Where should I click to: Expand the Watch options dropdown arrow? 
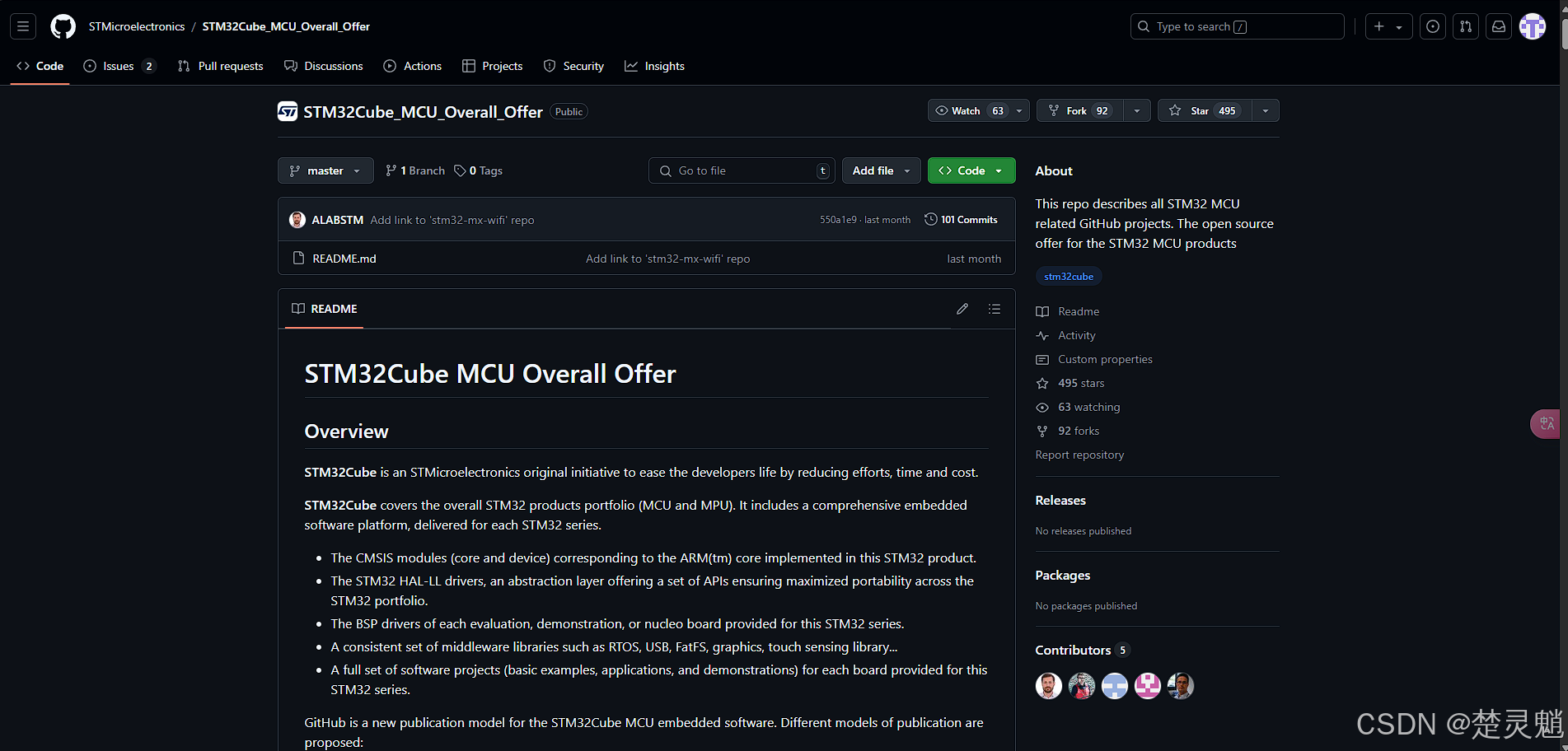(x=1019, y=110)
